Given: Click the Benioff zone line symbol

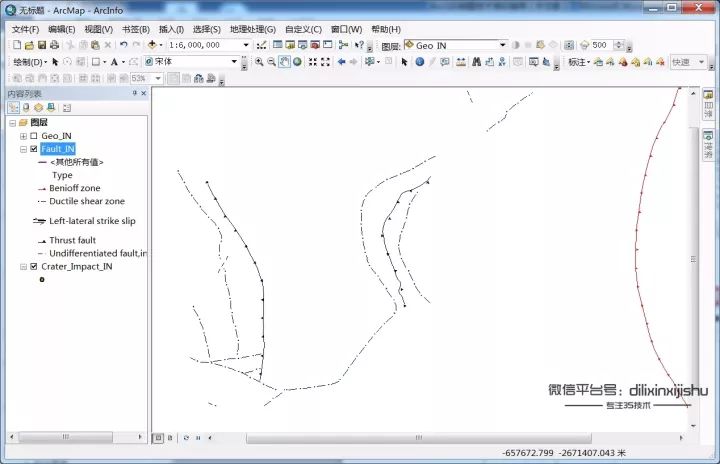Looking at the screenshot, I should coord(42,189).
